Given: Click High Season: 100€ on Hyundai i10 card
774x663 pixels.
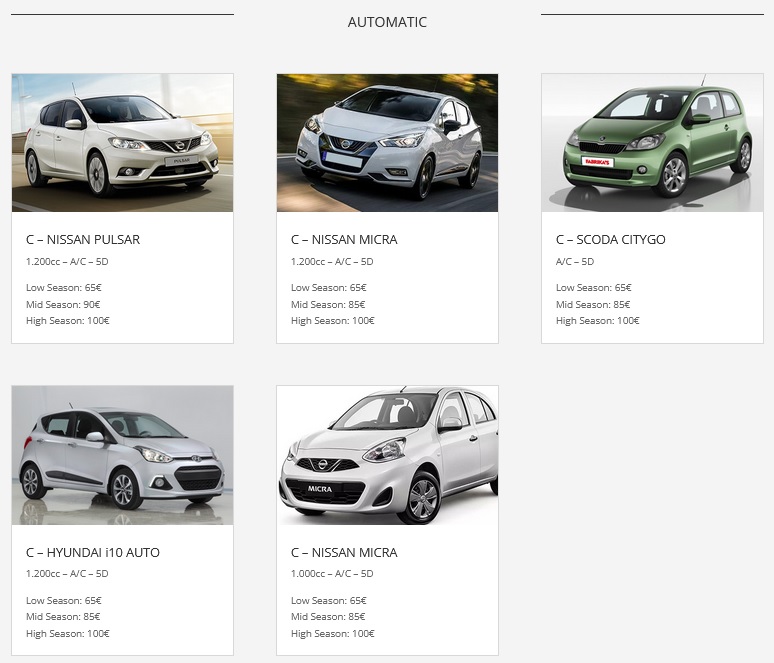Looking at the screenshot, I should 67,634.
